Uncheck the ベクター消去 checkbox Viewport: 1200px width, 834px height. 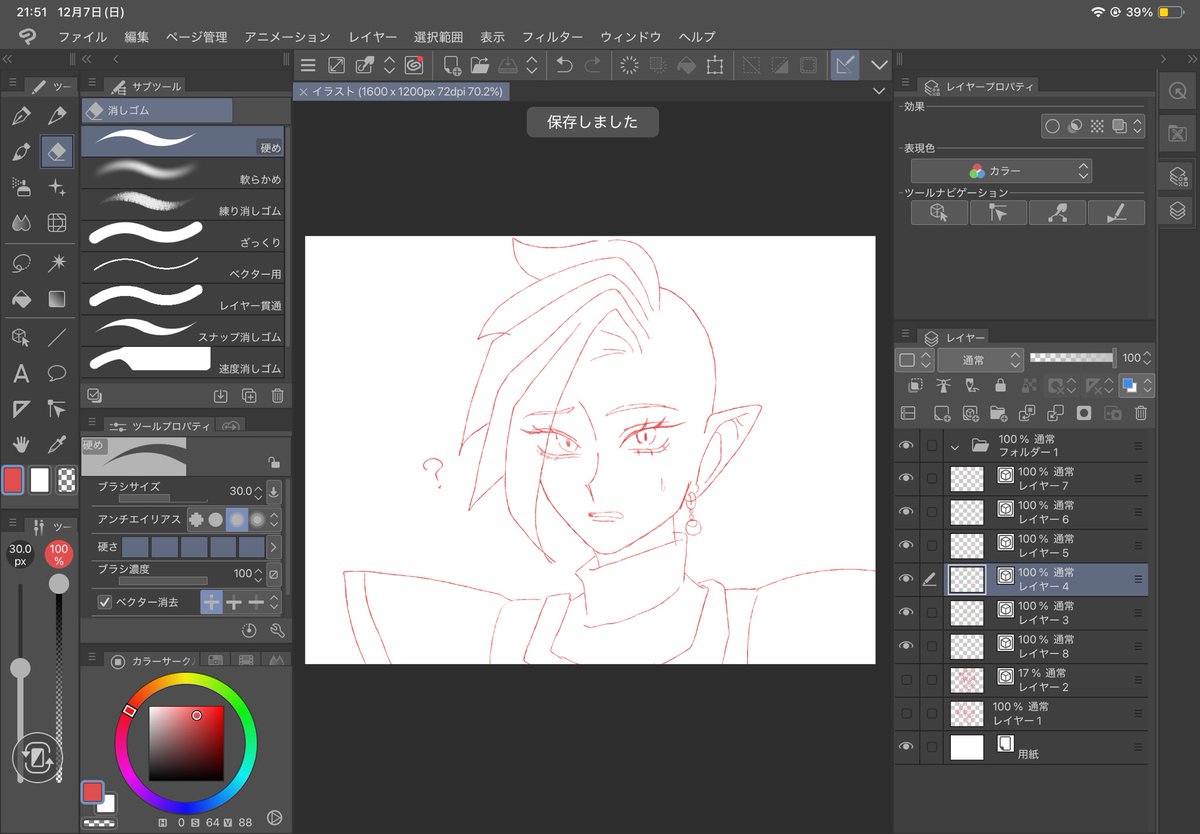point(105,602)
